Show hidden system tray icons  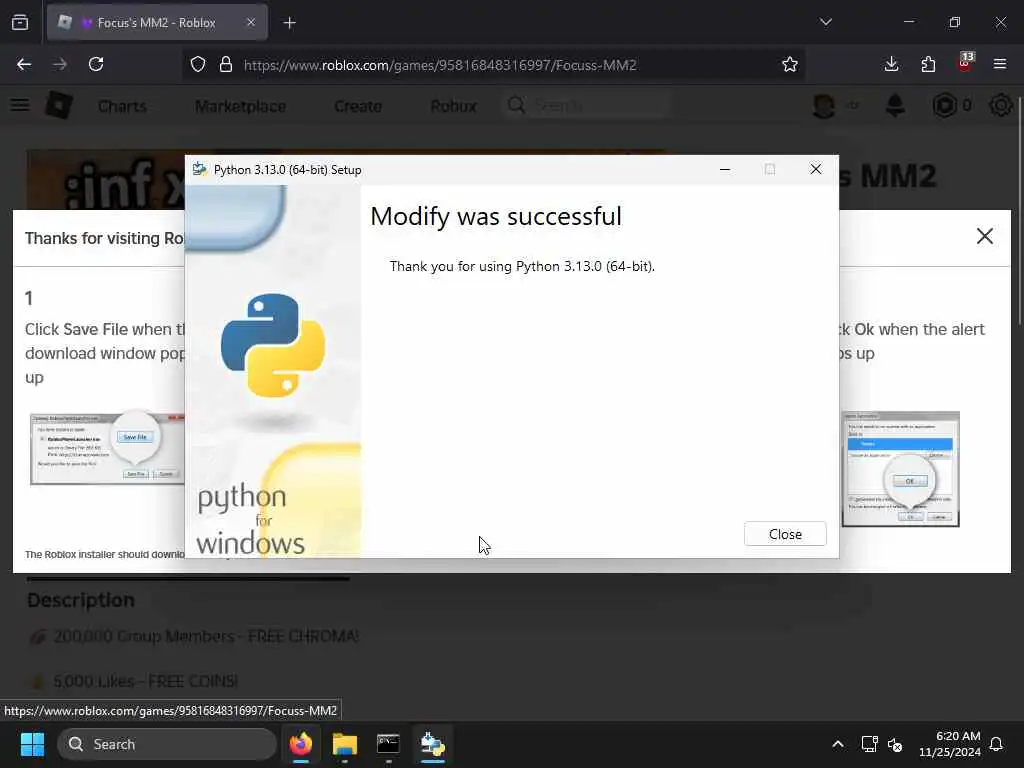[838, 744]
